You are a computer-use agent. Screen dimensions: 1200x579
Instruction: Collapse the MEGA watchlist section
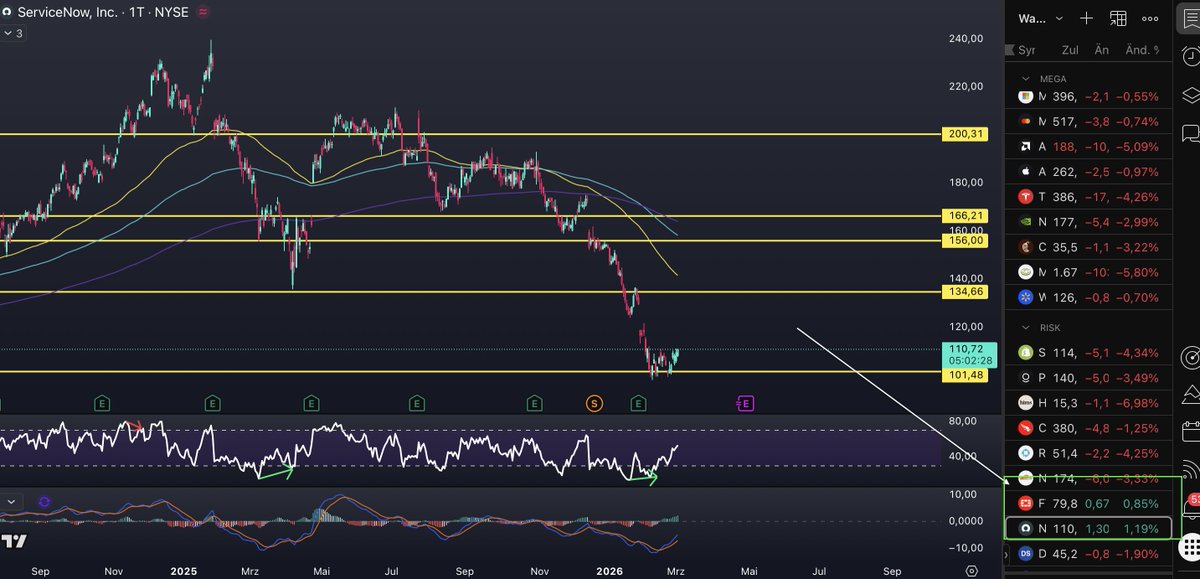click(1025, 78)
